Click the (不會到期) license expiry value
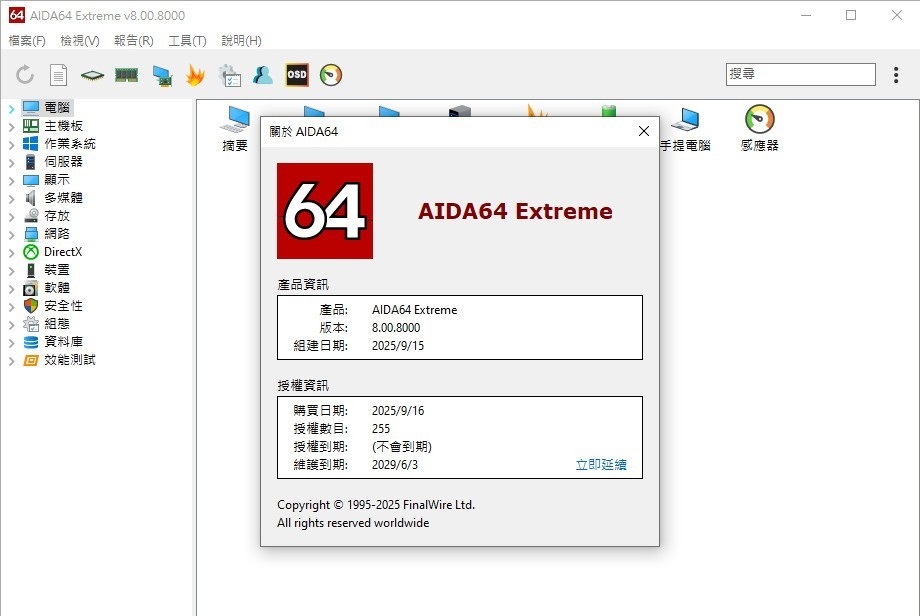The width and height of the screenshot is (920, 616). click(402, 447)
